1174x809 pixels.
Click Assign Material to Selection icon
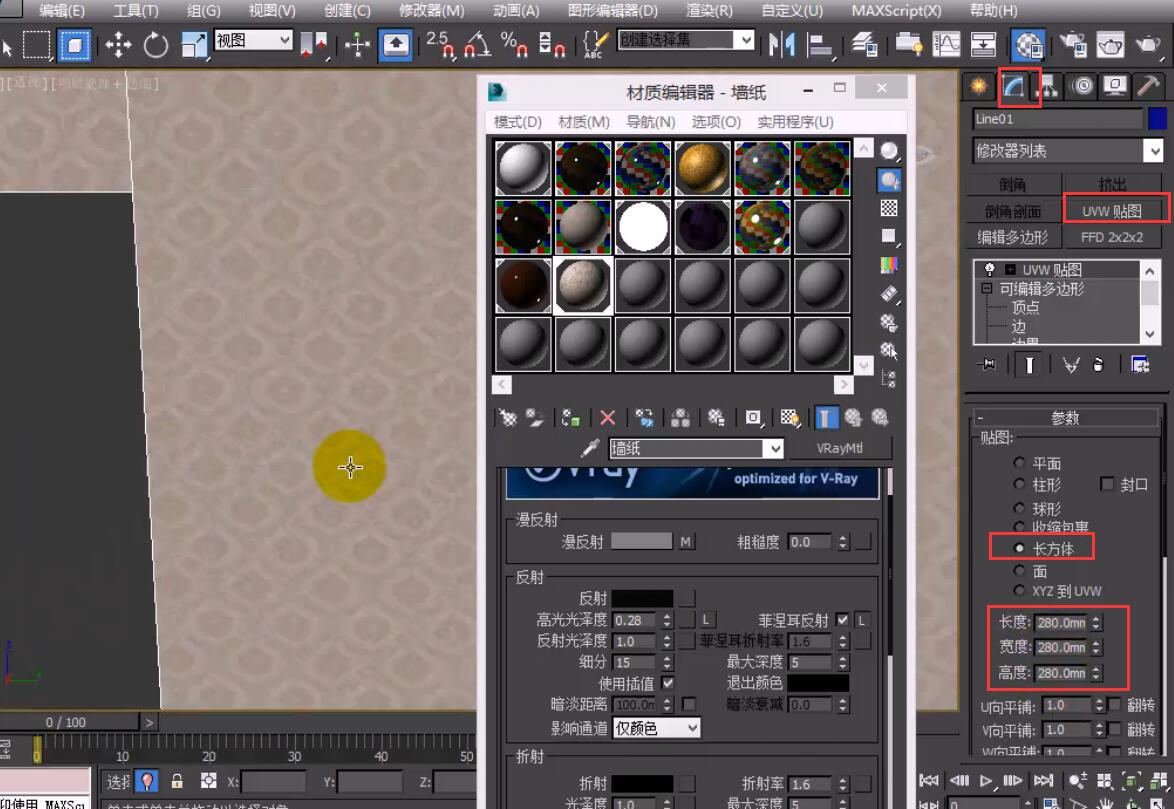tap(571, 418)
